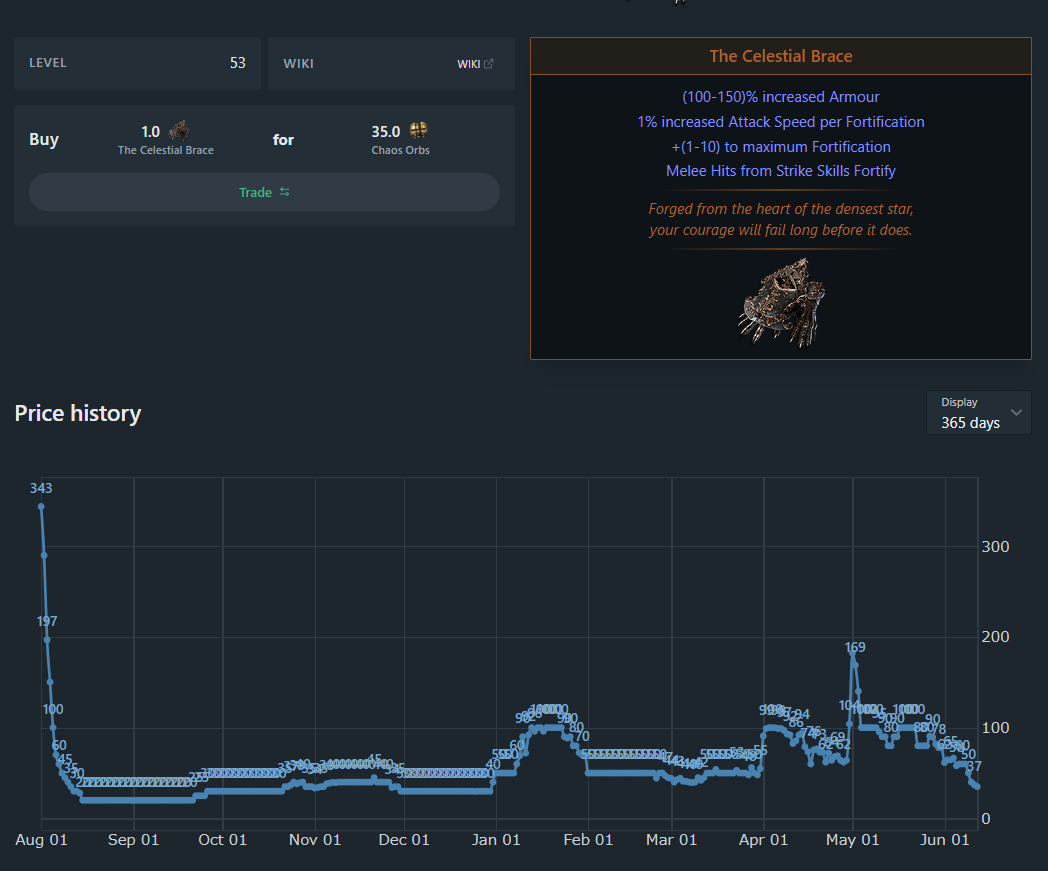
Task: Click the Celestial Brace gauntlets artwork
Action: coord(781,303)
